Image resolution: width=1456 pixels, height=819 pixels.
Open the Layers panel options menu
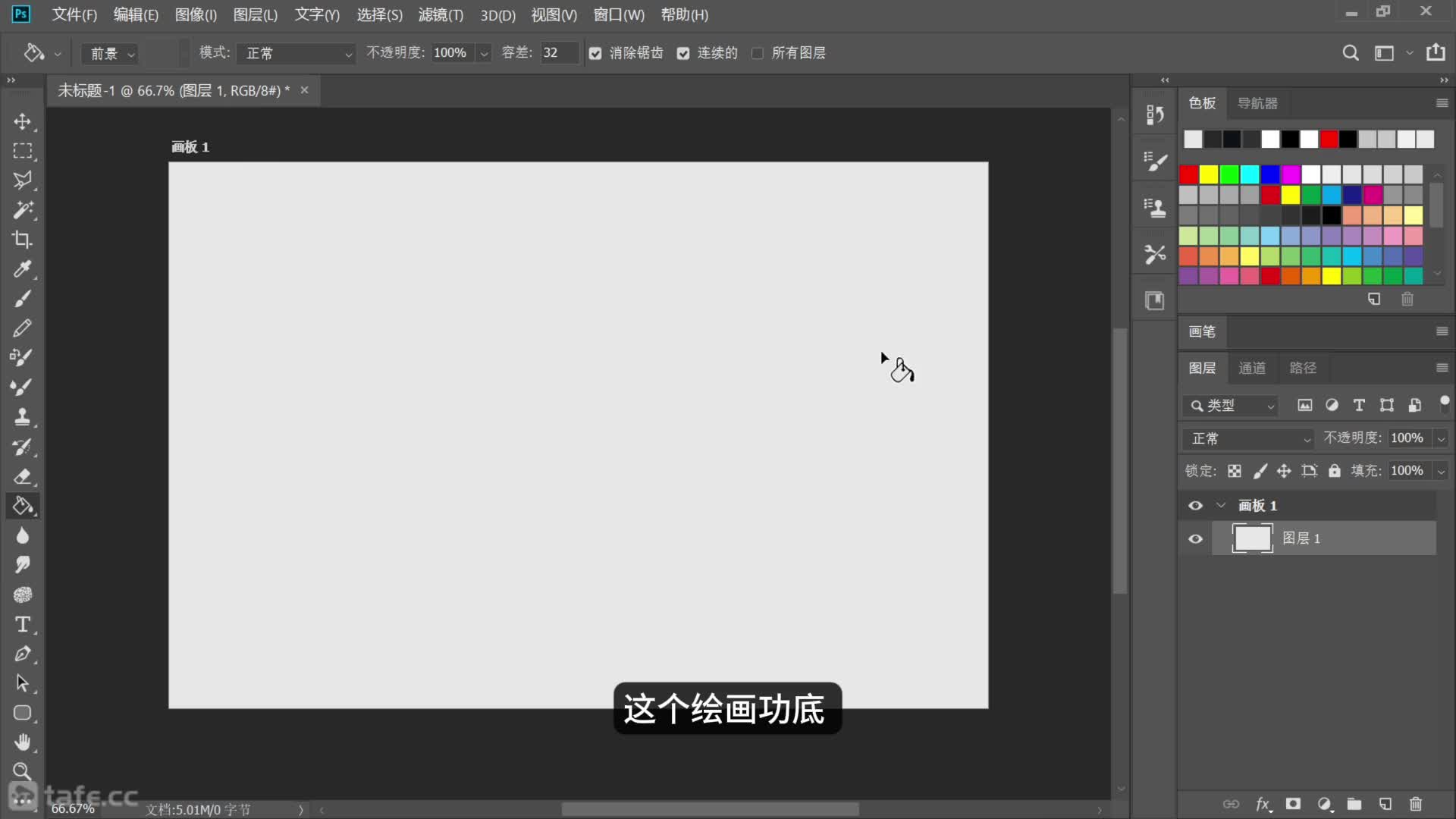(x=1442, y=367)
